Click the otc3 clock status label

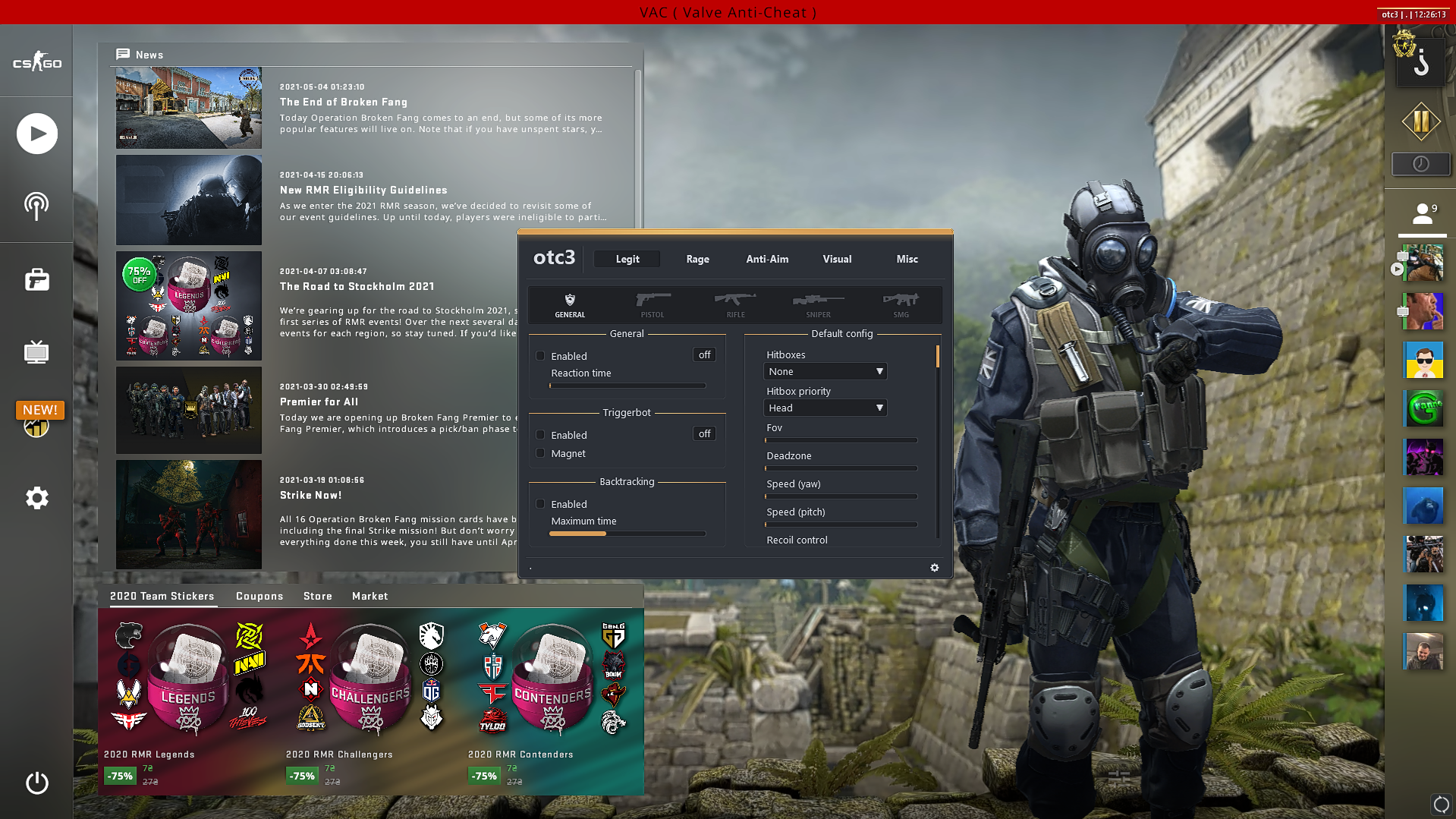pyautogui.click(x=1414, y=14)
